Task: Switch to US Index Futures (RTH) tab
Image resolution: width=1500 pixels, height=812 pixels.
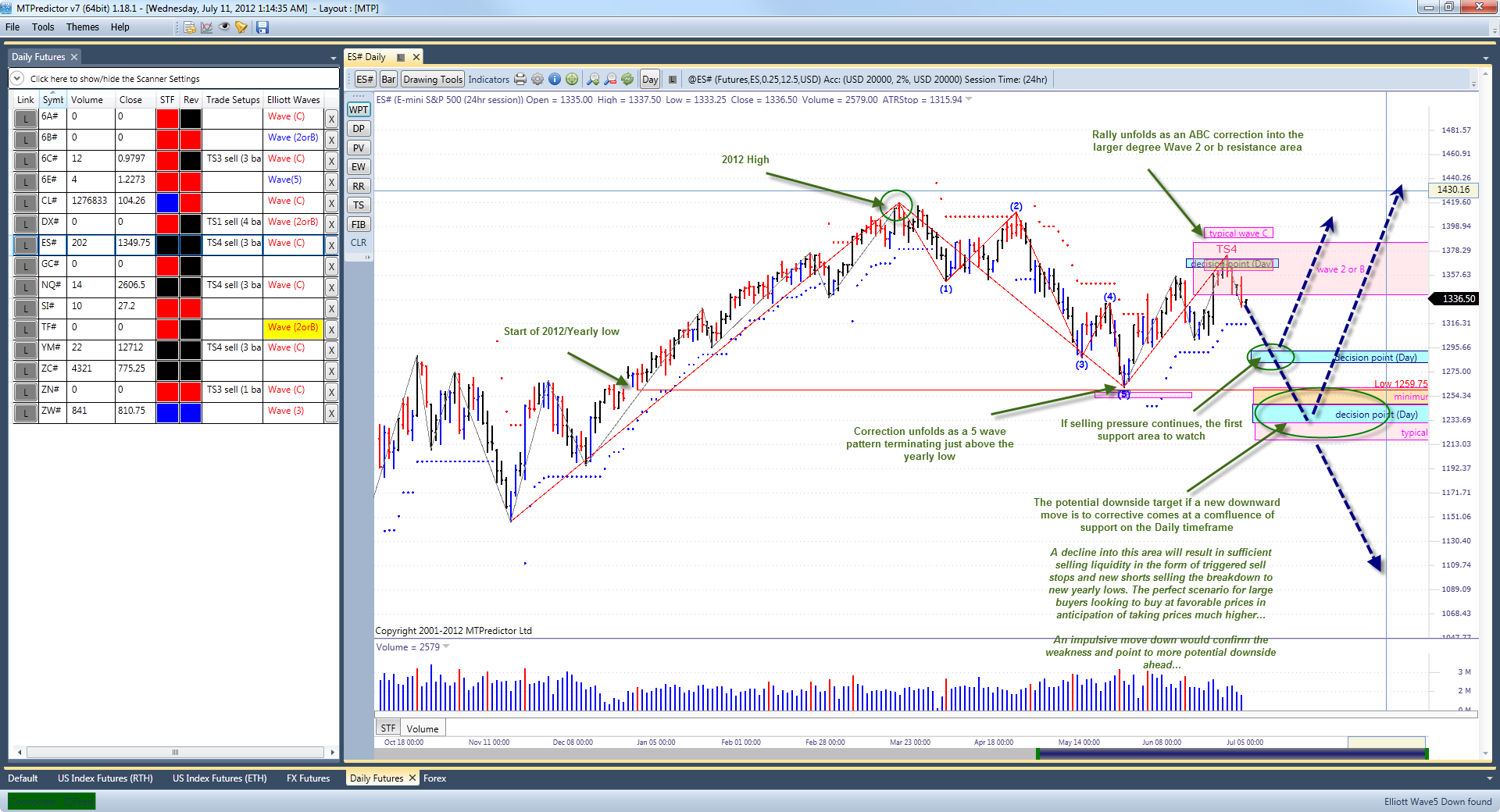Action: click(x=105, y=778)
